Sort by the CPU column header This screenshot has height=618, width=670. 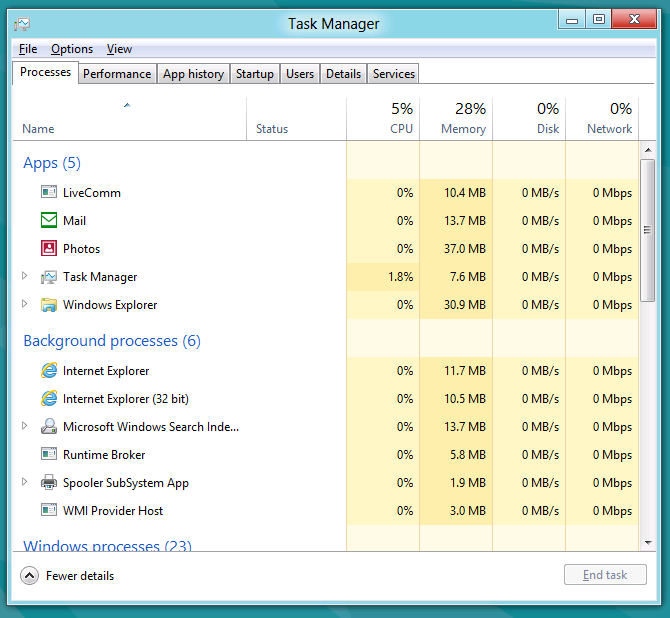(x=383, y=118)
